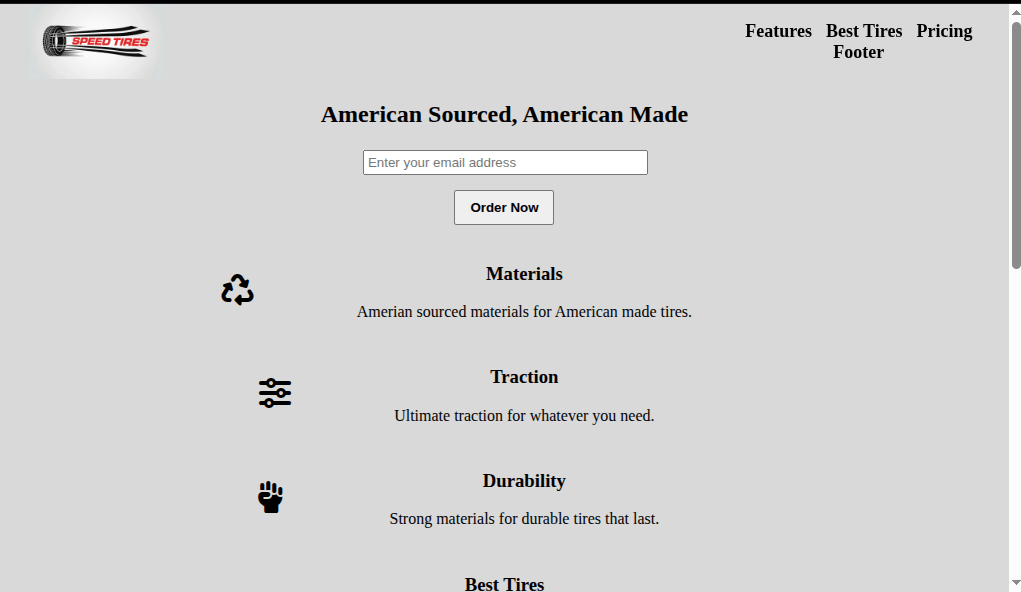1021x592 pixels.
Task: Go to the Best Tires nav link
Action: tap(864, 31)
